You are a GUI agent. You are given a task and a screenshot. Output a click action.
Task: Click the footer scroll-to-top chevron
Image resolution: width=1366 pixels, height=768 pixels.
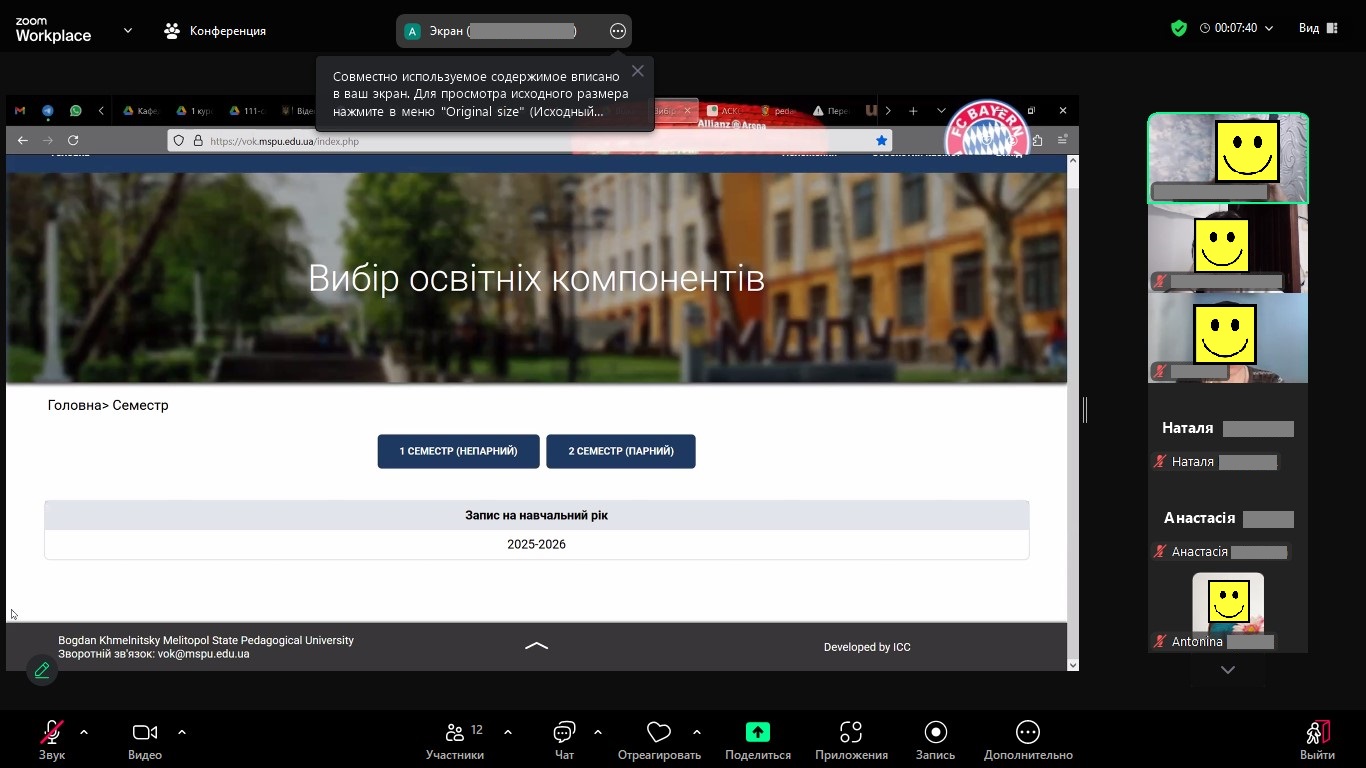(x=537, y=646)
